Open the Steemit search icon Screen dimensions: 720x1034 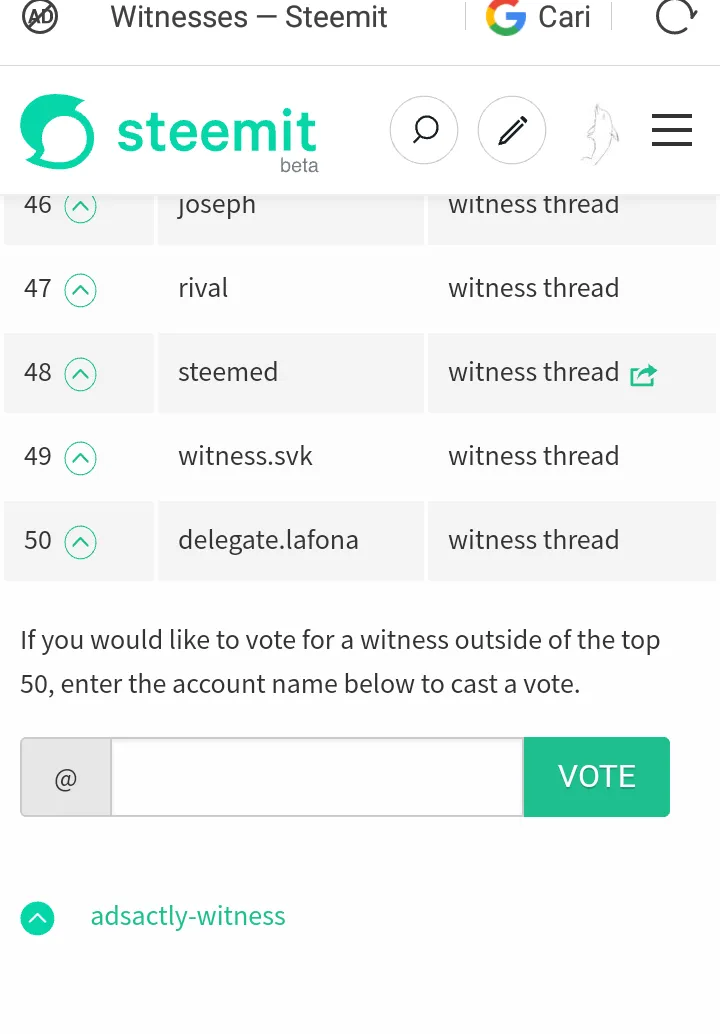point(424,130)
